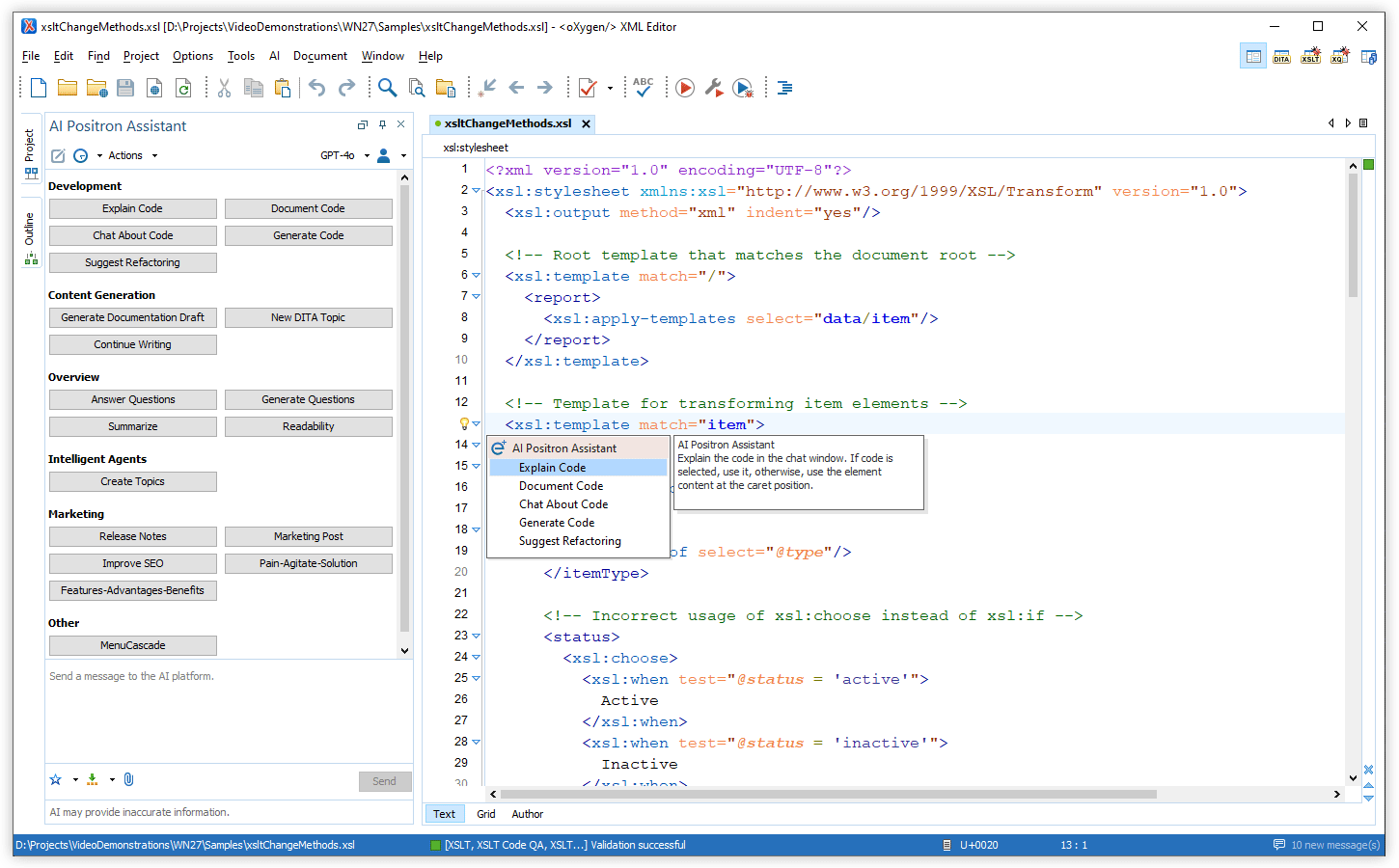The image size is (1399, 868).
Task: Open the Actions dropdown in AI panel
Action: pyautogui.click(x=132, y=155)
